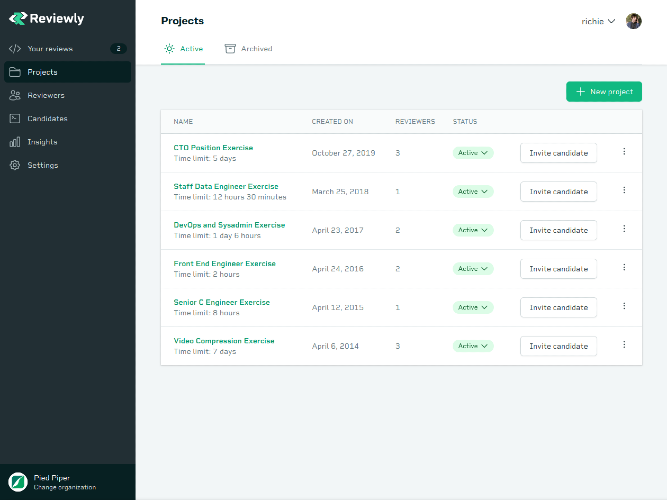Switch to the Active projects tab

183,49
